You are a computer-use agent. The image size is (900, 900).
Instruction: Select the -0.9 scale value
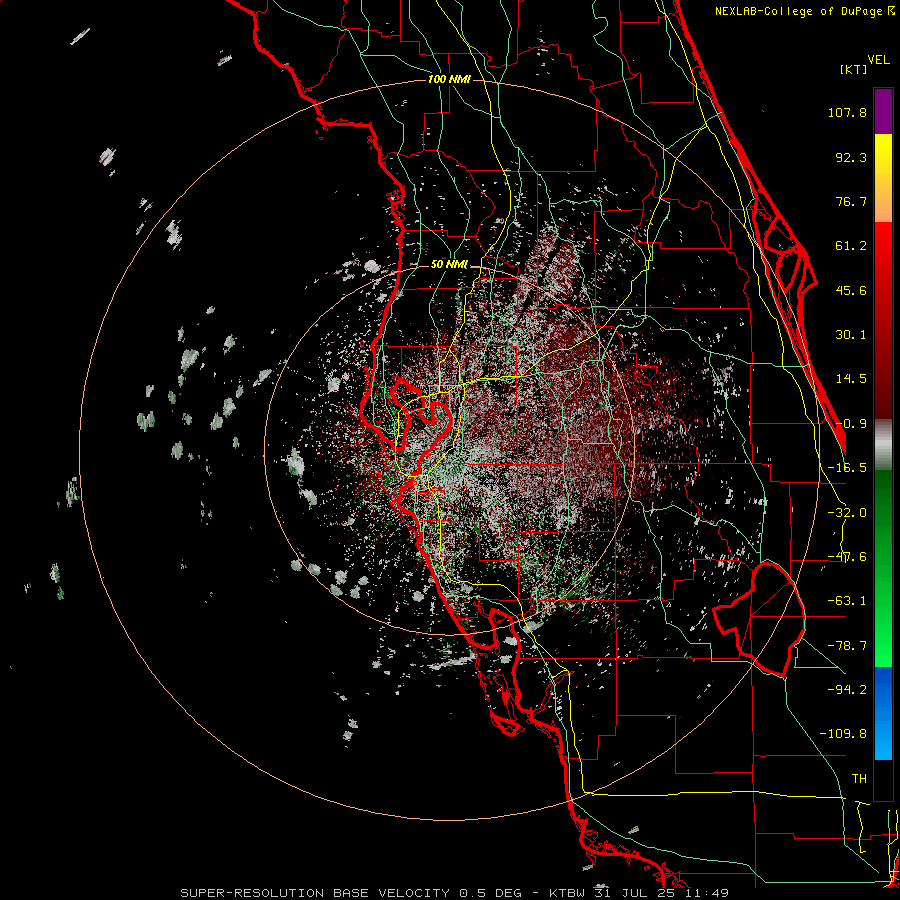851,424
